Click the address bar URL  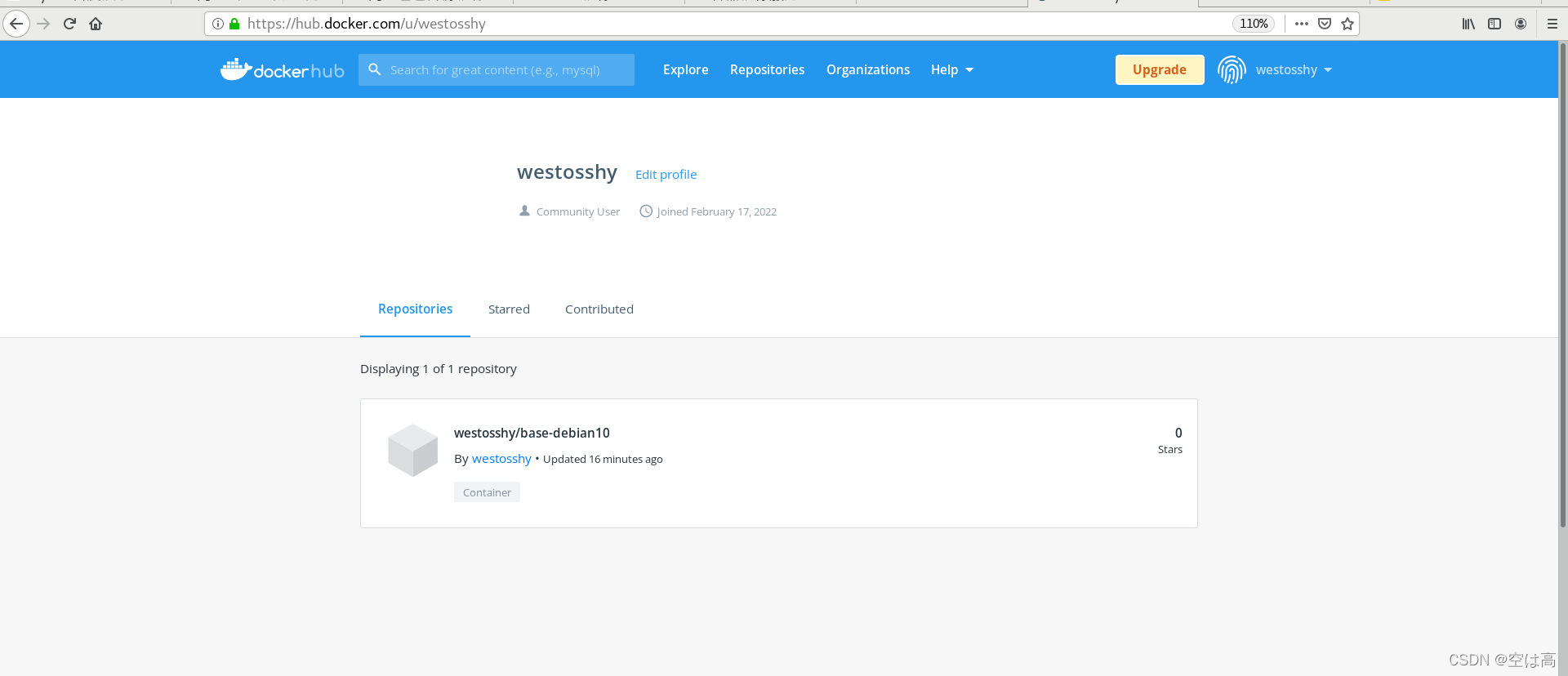367,24
